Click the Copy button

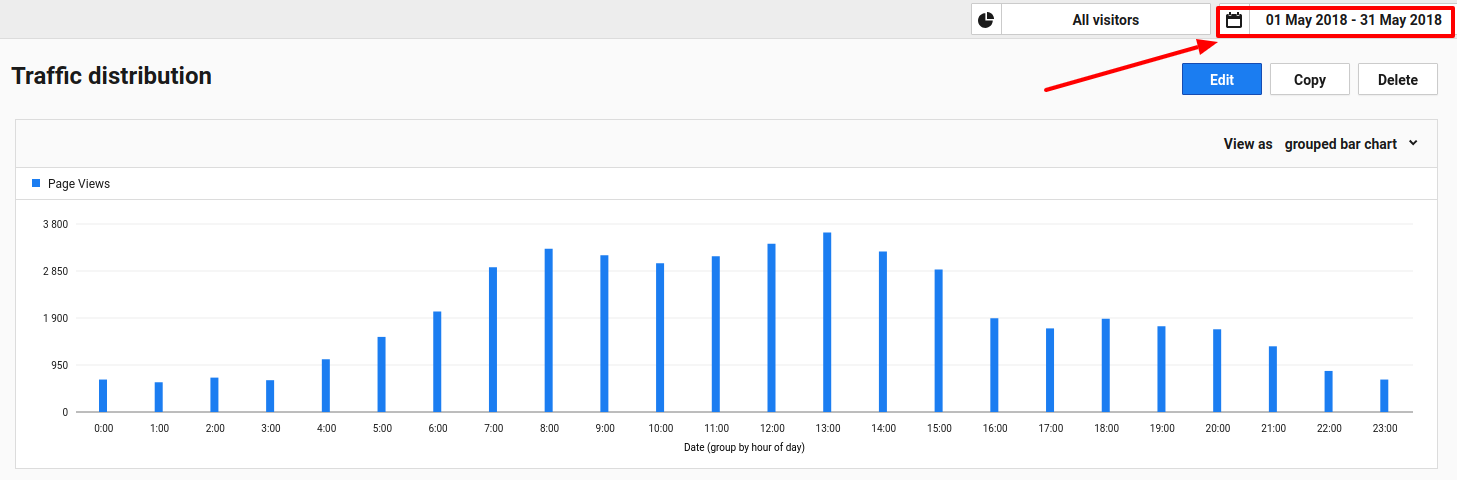1310,80
